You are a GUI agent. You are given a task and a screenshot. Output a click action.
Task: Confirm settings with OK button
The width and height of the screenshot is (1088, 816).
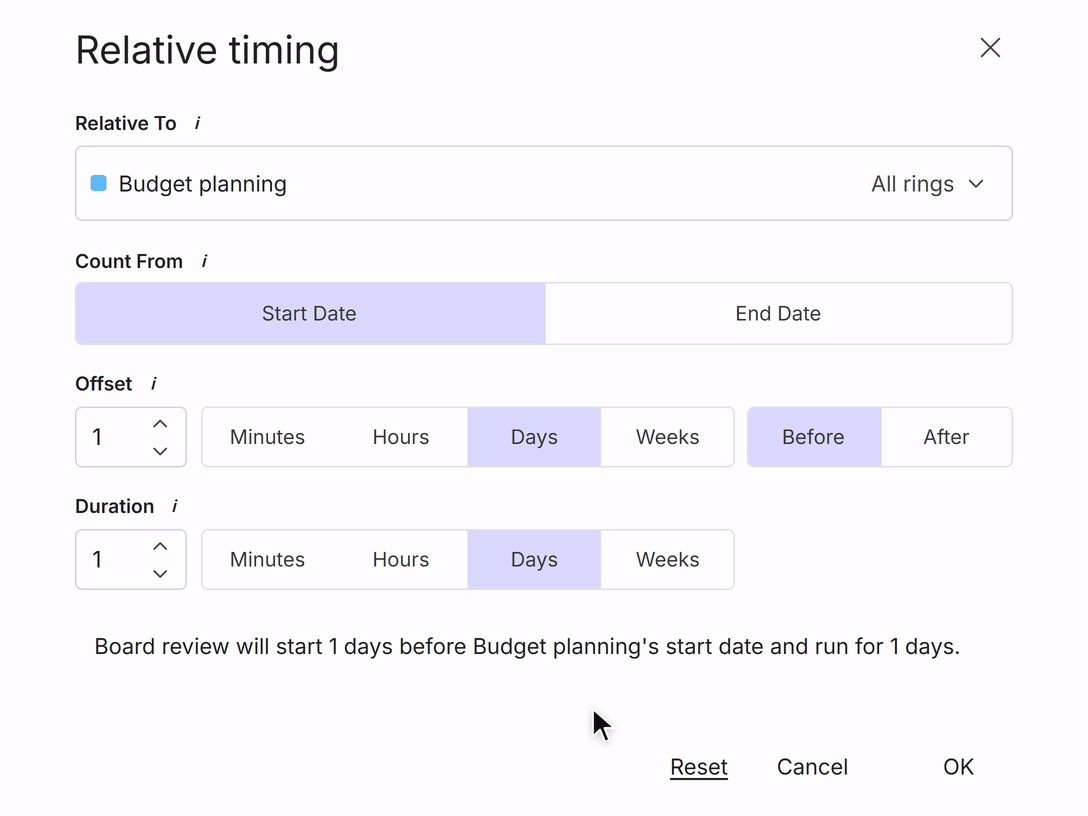coord(958,767)
